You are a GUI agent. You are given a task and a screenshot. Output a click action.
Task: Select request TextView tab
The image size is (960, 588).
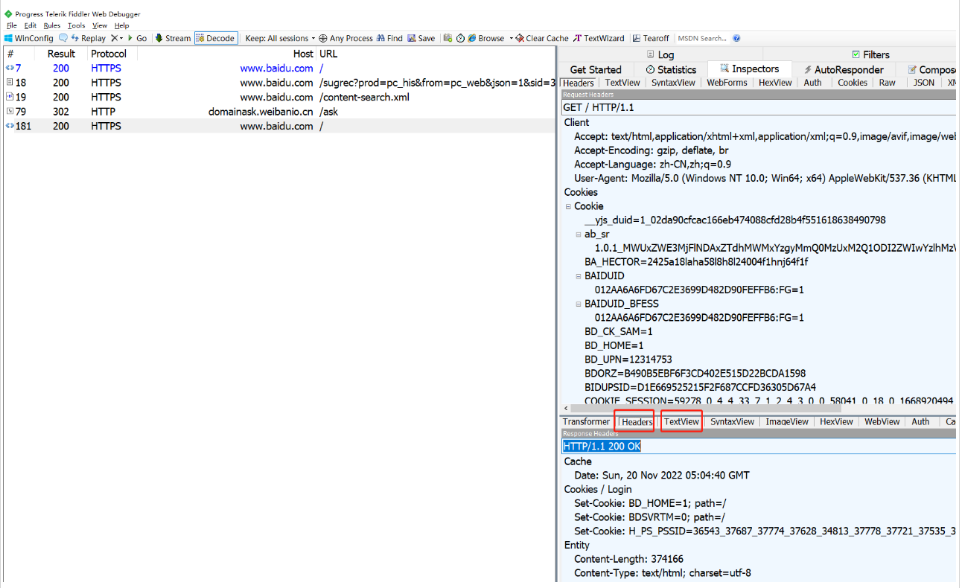622,83
